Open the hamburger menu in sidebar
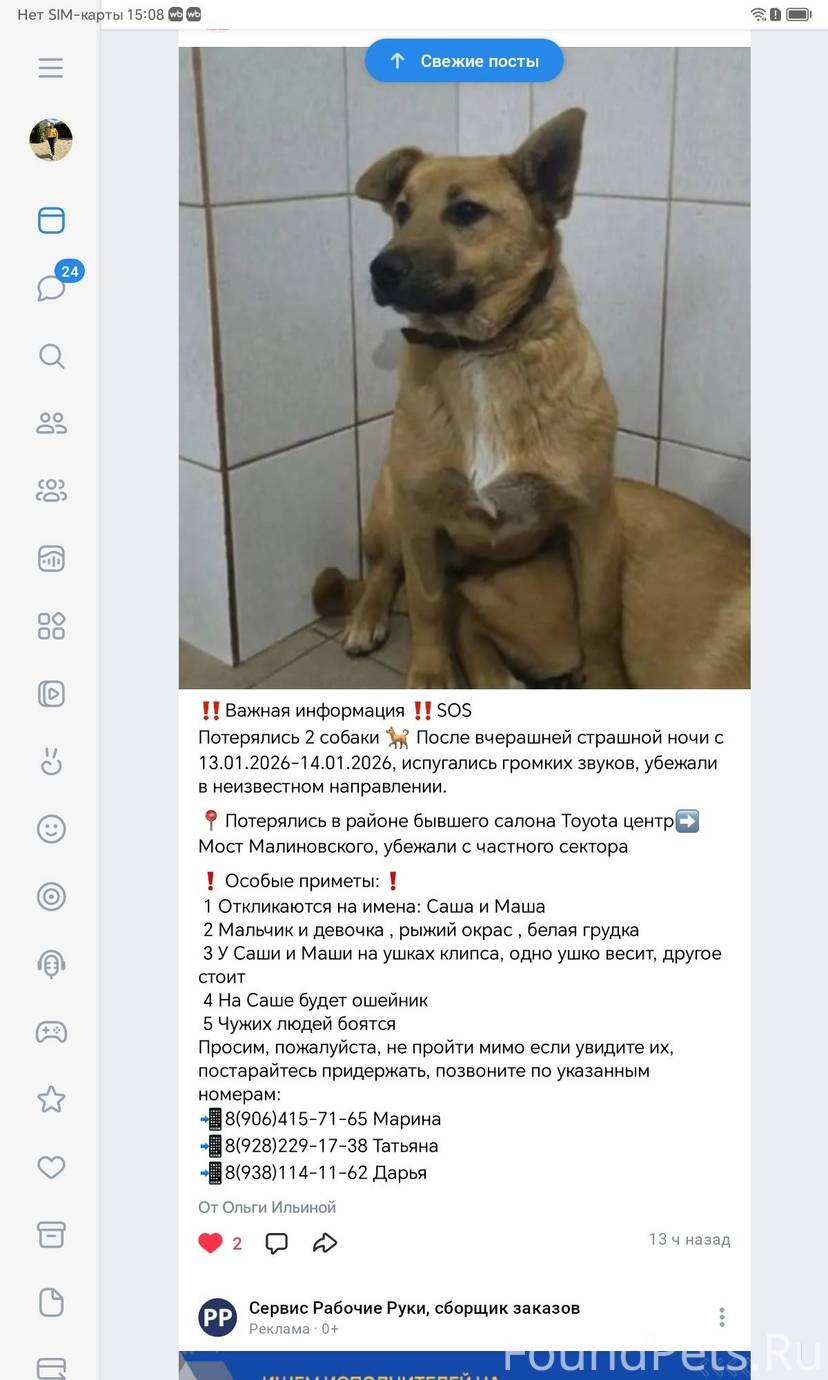The image size is (828, 1380). (x=51, y=68)
